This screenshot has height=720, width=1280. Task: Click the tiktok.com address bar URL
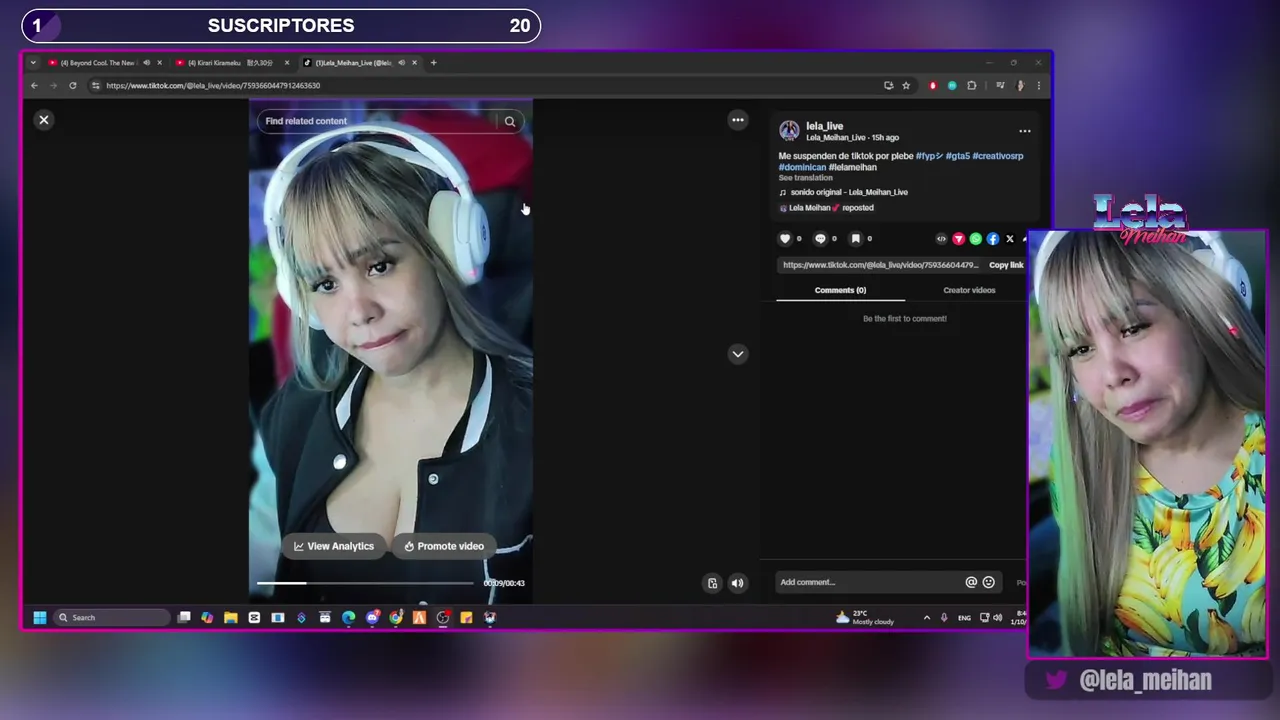(213, 86)
